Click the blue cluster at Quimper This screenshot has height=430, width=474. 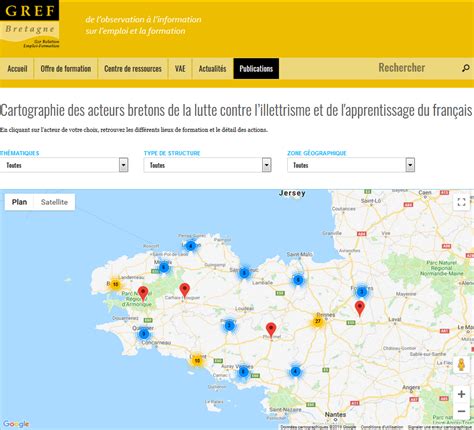(144, 334)
